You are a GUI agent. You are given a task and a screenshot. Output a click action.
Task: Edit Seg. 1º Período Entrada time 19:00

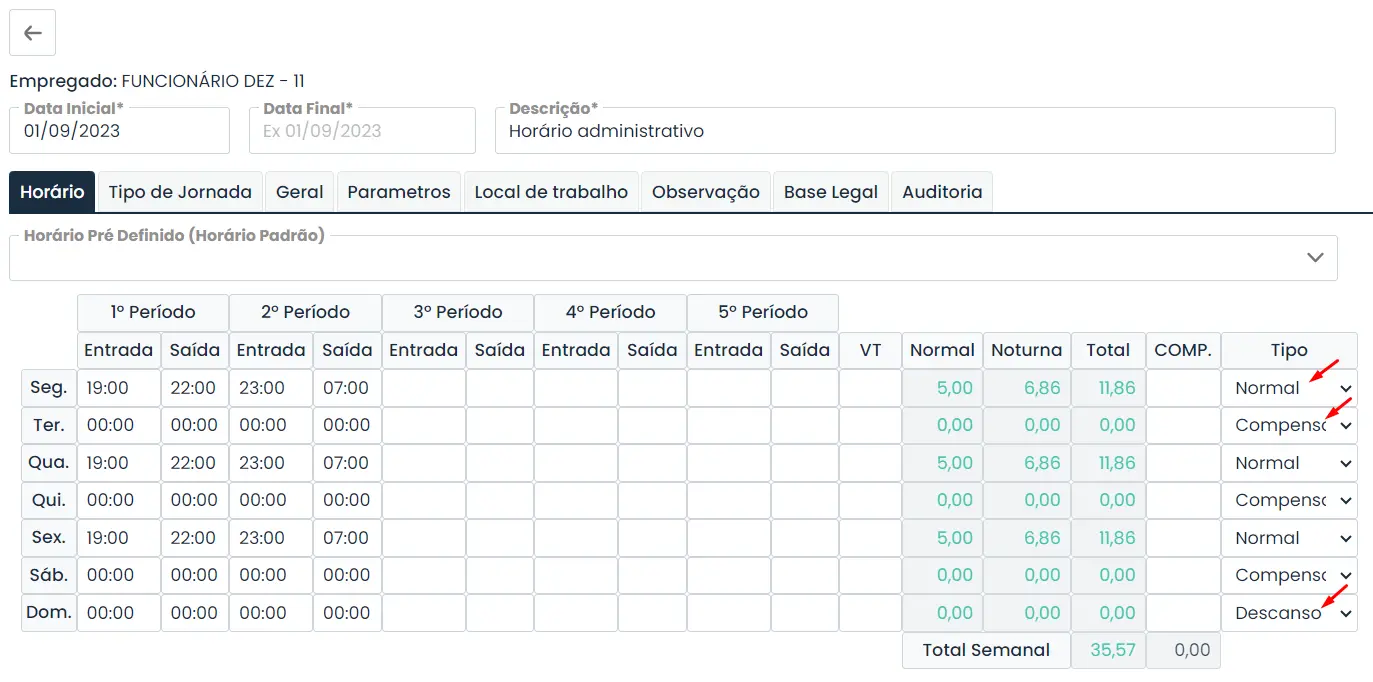coord(119,388)
